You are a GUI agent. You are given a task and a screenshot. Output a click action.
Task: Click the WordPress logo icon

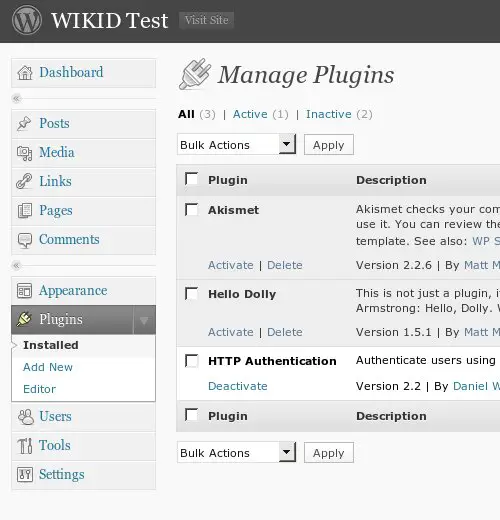[27, 20]
